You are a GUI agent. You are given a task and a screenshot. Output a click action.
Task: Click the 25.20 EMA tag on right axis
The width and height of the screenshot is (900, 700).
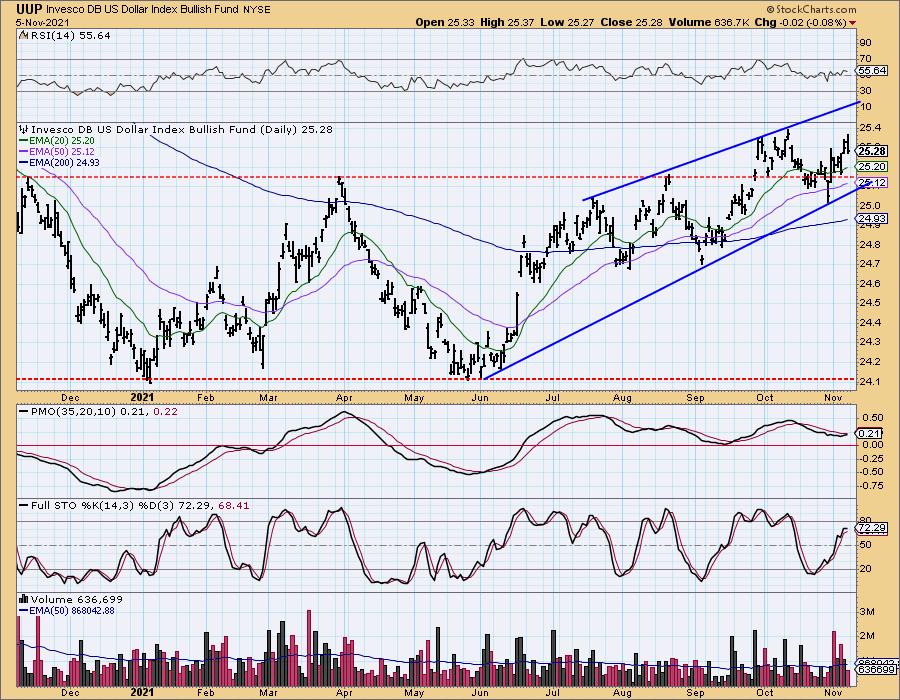point(872,167)
